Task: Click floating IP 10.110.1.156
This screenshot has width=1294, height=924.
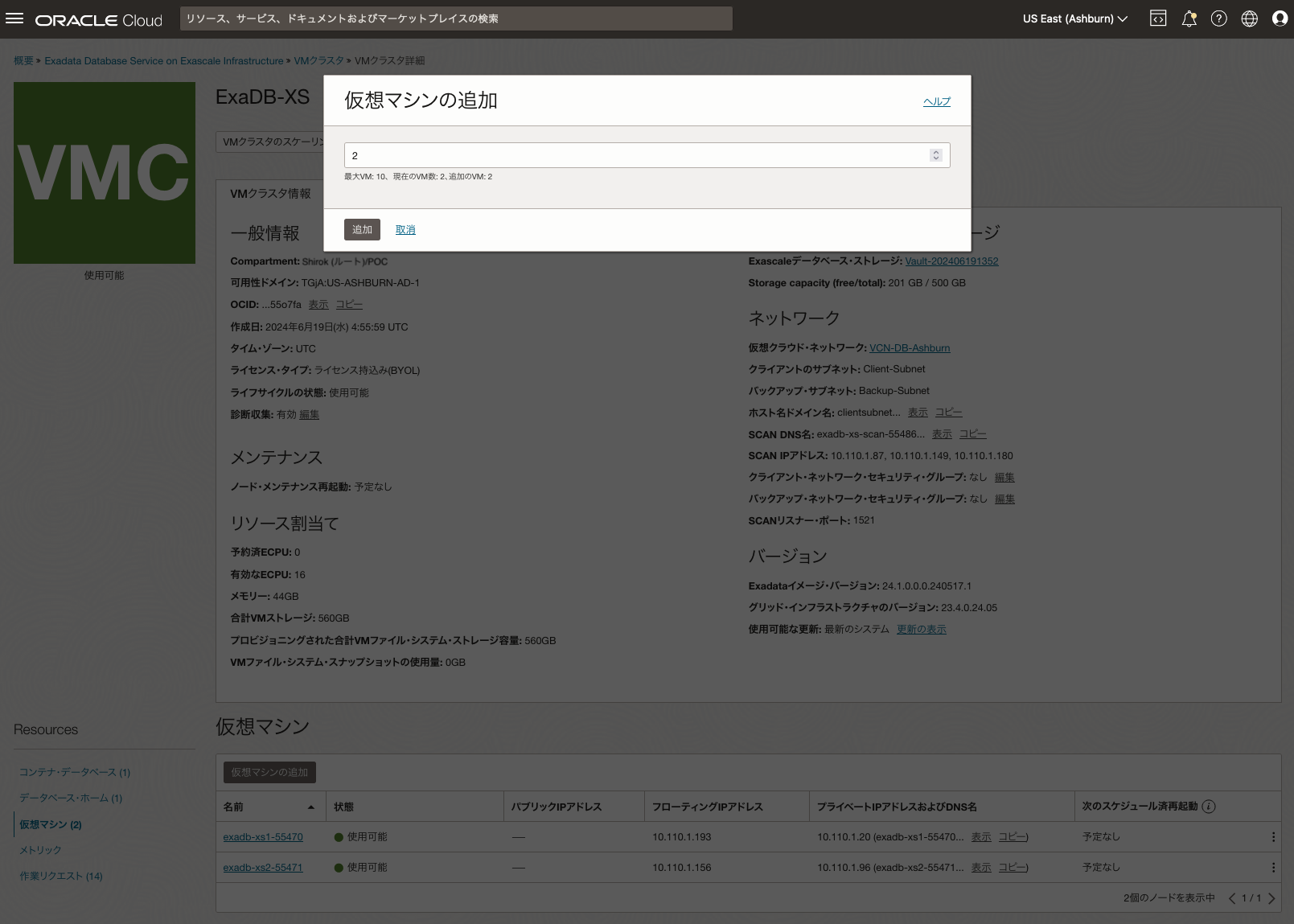Action: coord(682,868)
